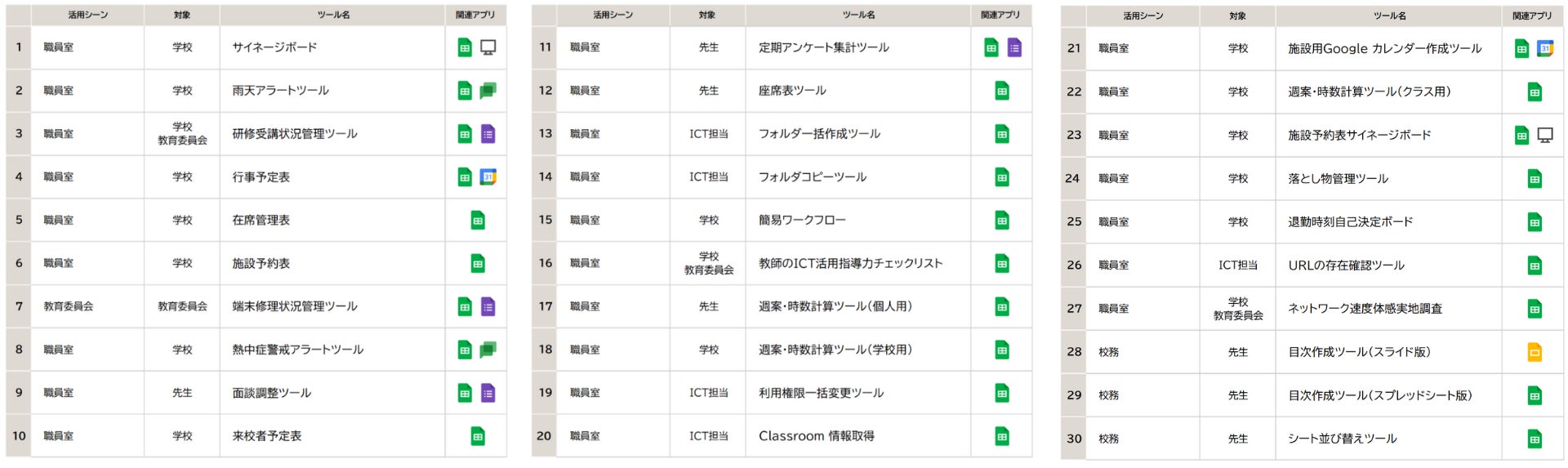1568x468 pixels.
Task: Click the Forms icon in the 面談調整ツール row
Action: pos(488,393)
